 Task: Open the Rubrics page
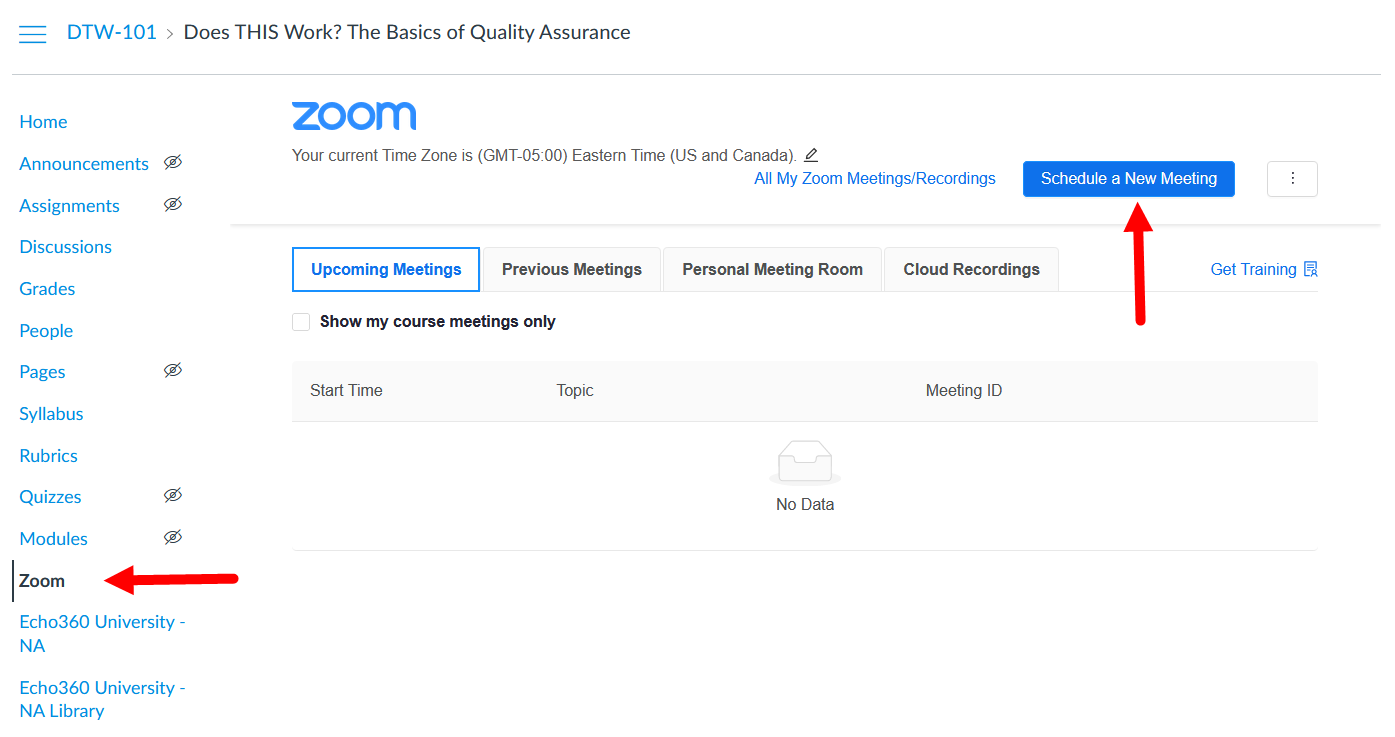48,456
